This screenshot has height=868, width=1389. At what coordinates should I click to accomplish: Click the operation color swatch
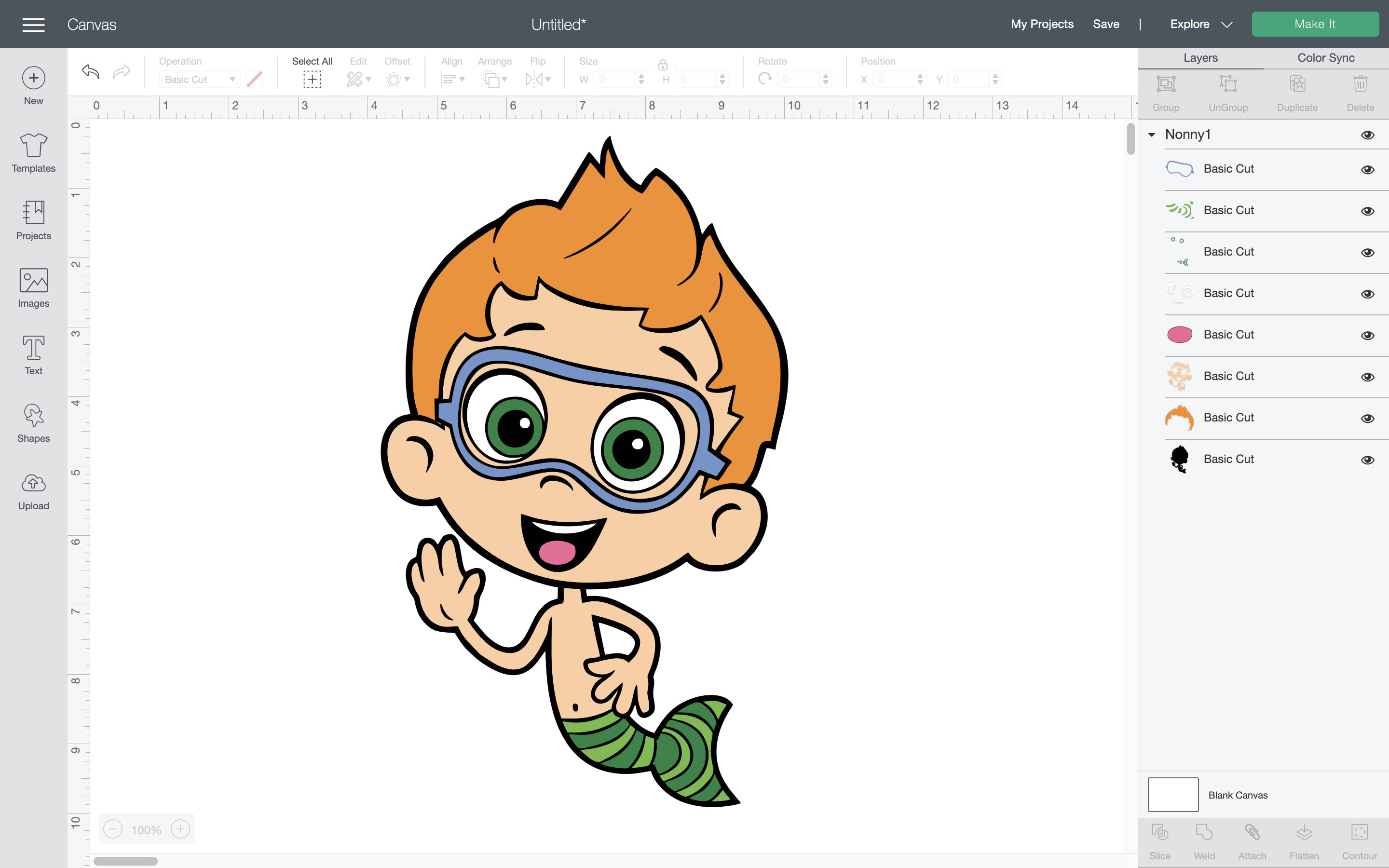click(x=254, y=79)
